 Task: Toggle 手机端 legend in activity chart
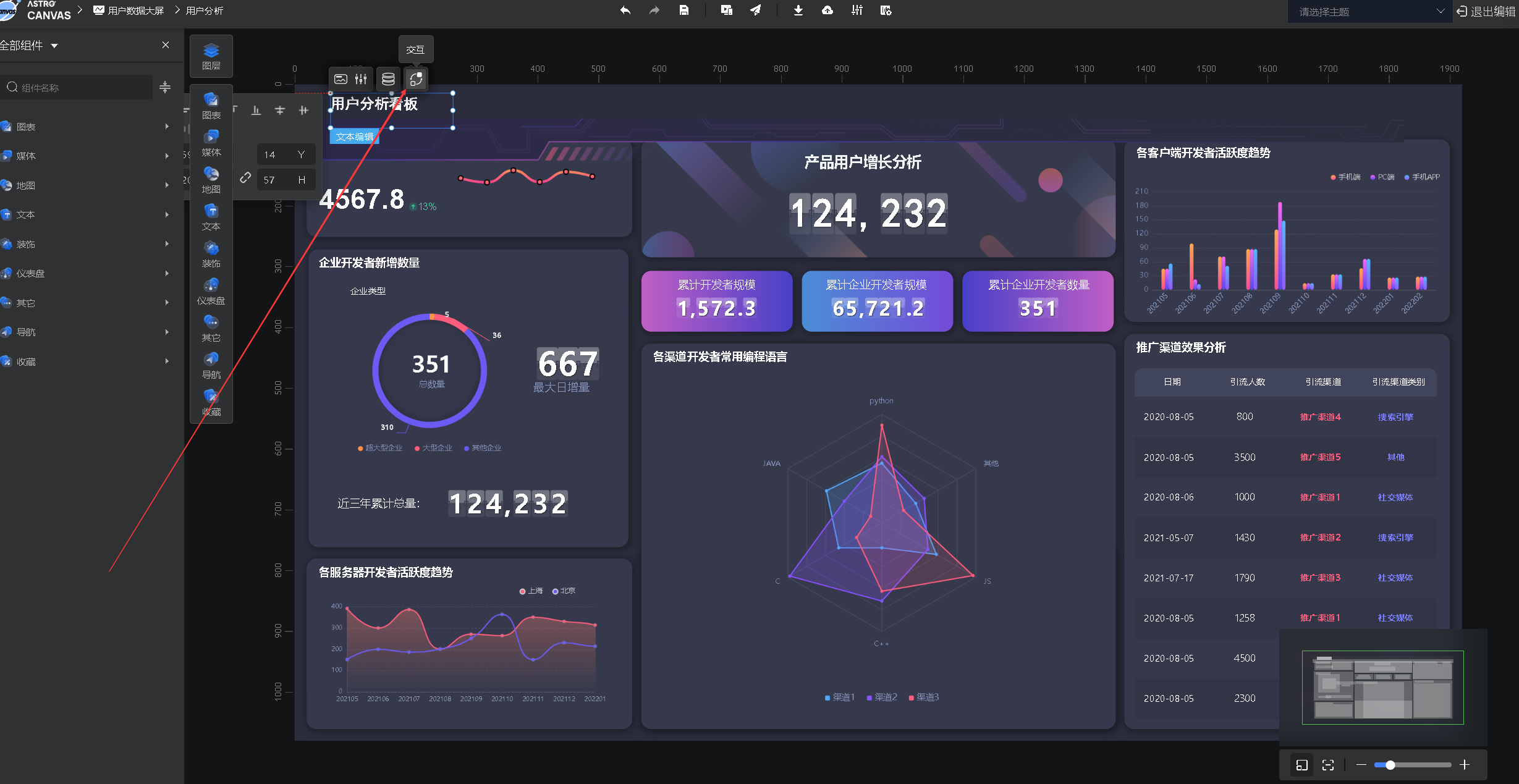point(1345,177)
